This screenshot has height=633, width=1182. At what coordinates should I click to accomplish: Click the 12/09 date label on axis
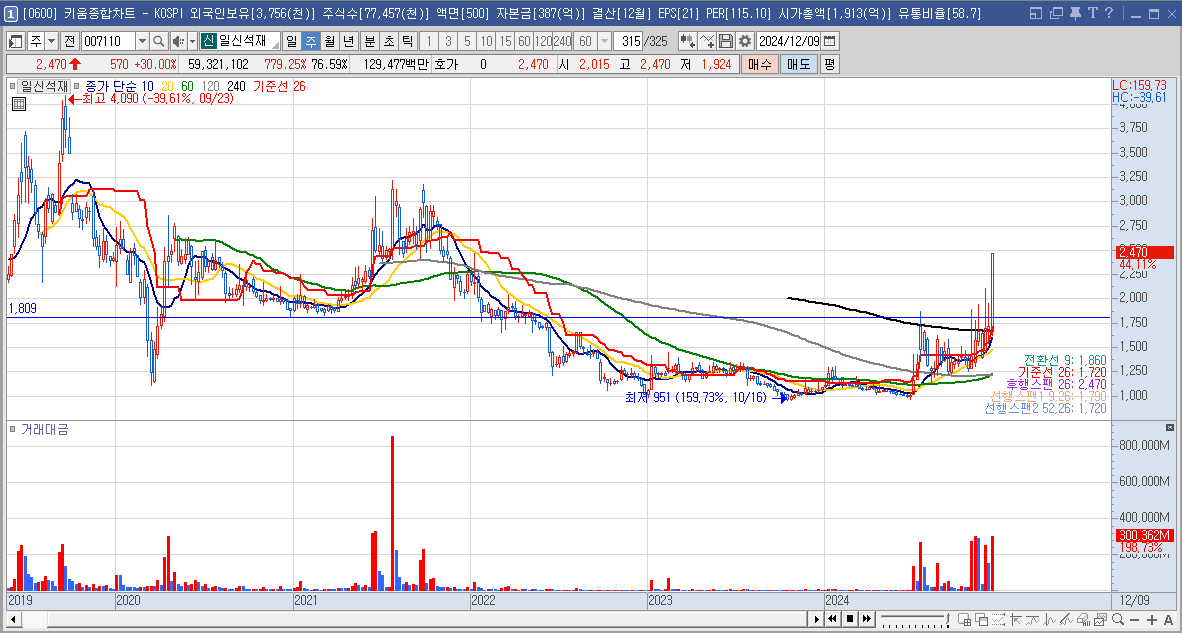tap(1134, 600)
